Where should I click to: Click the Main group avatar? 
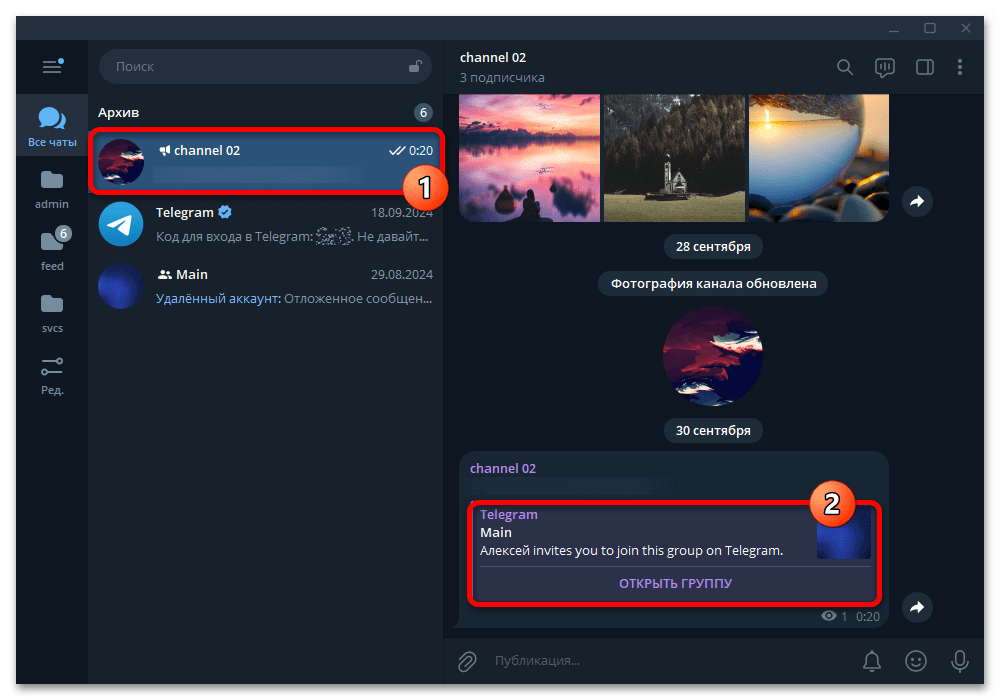coord(121,286)
